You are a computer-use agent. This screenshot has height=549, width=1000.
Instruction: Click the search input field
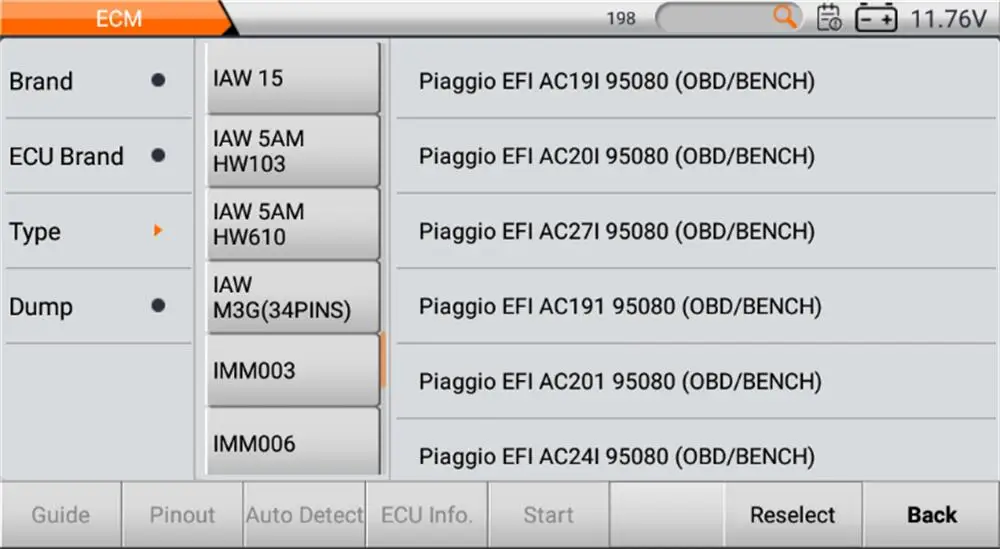(715, 17)
